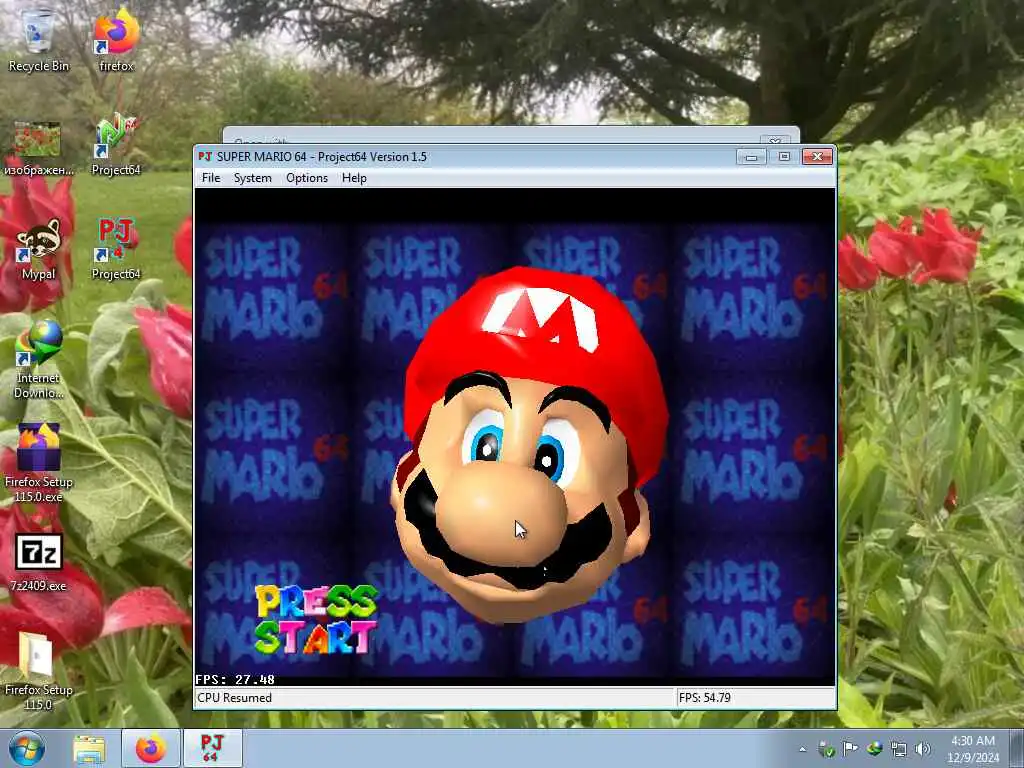The image size is (1024, 768).
Task: Show hidden tray icons arrow
Action: (803, 749)
